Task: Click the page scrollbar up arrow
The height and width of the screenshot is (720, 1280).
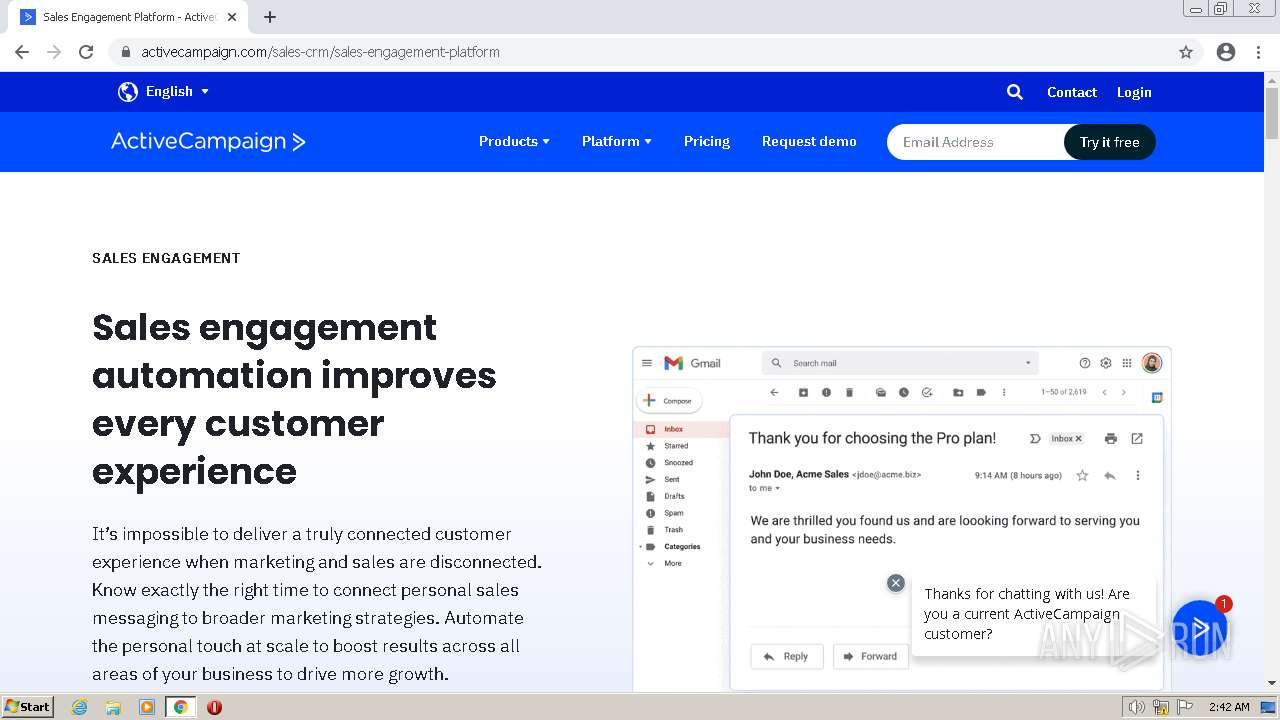Action: [x=1272, y=80]
